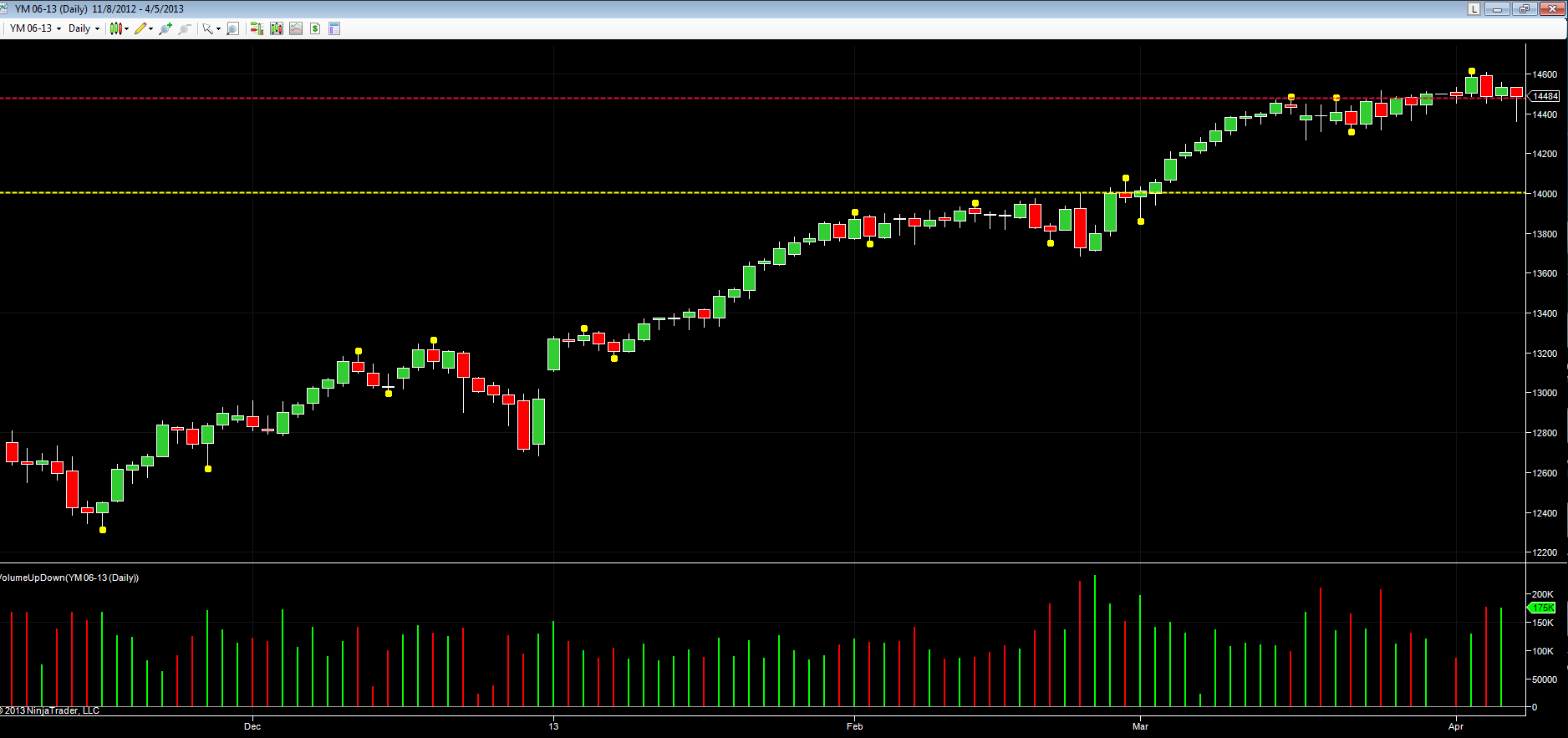Screen dimensions: 1568x738
Task: Click the zoom out magnifier icon
Action: 185,28
